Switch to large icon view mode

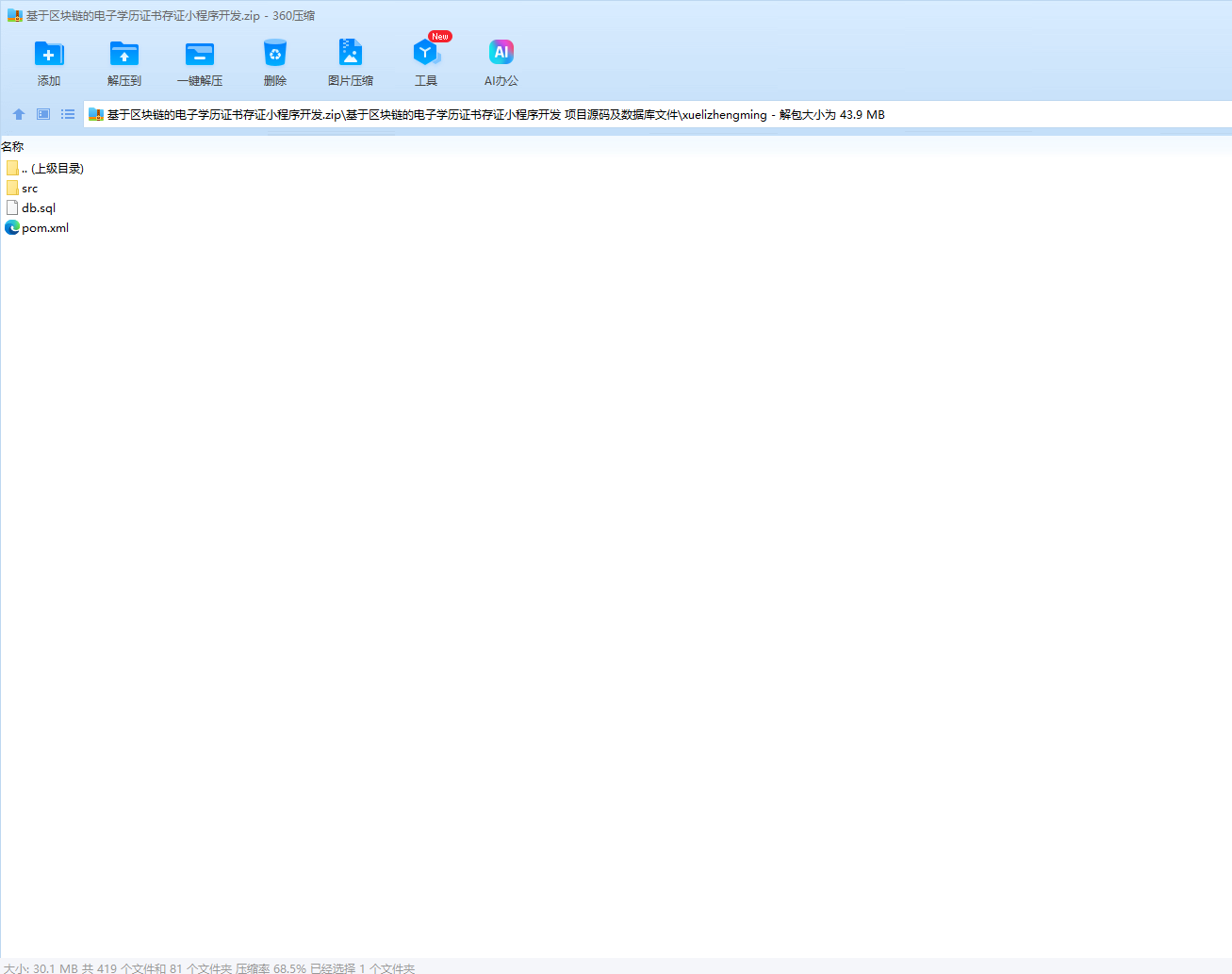click(43, 114)
